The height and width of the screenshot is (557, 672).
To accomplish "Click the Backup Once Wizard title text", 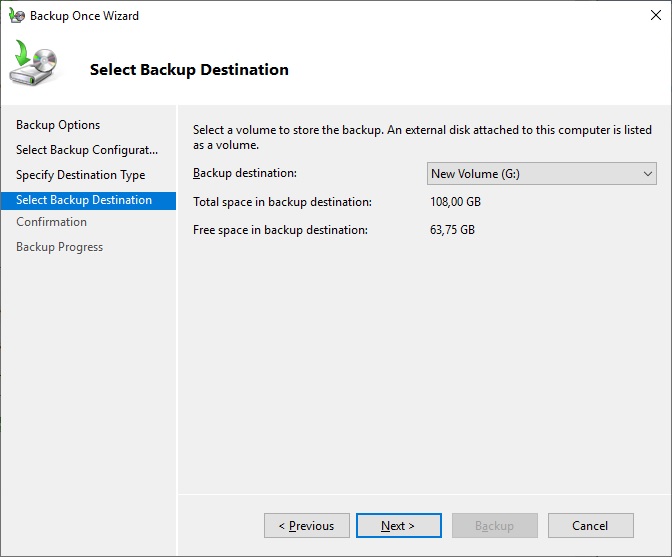I will click(x=84, y=16).
